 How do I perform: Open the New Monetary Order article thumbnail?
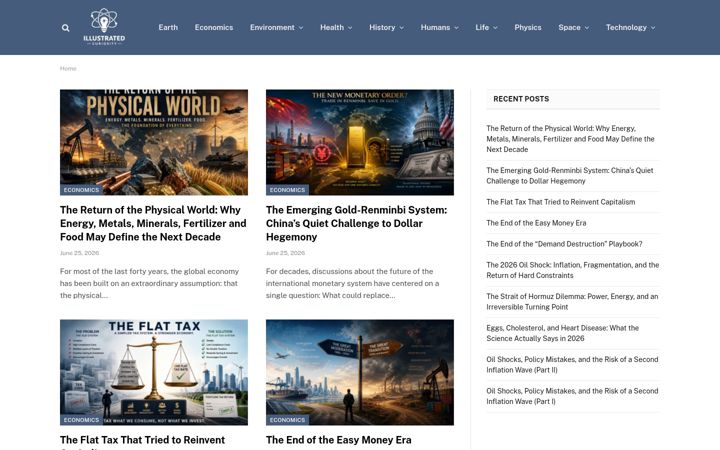coord(360,142)
